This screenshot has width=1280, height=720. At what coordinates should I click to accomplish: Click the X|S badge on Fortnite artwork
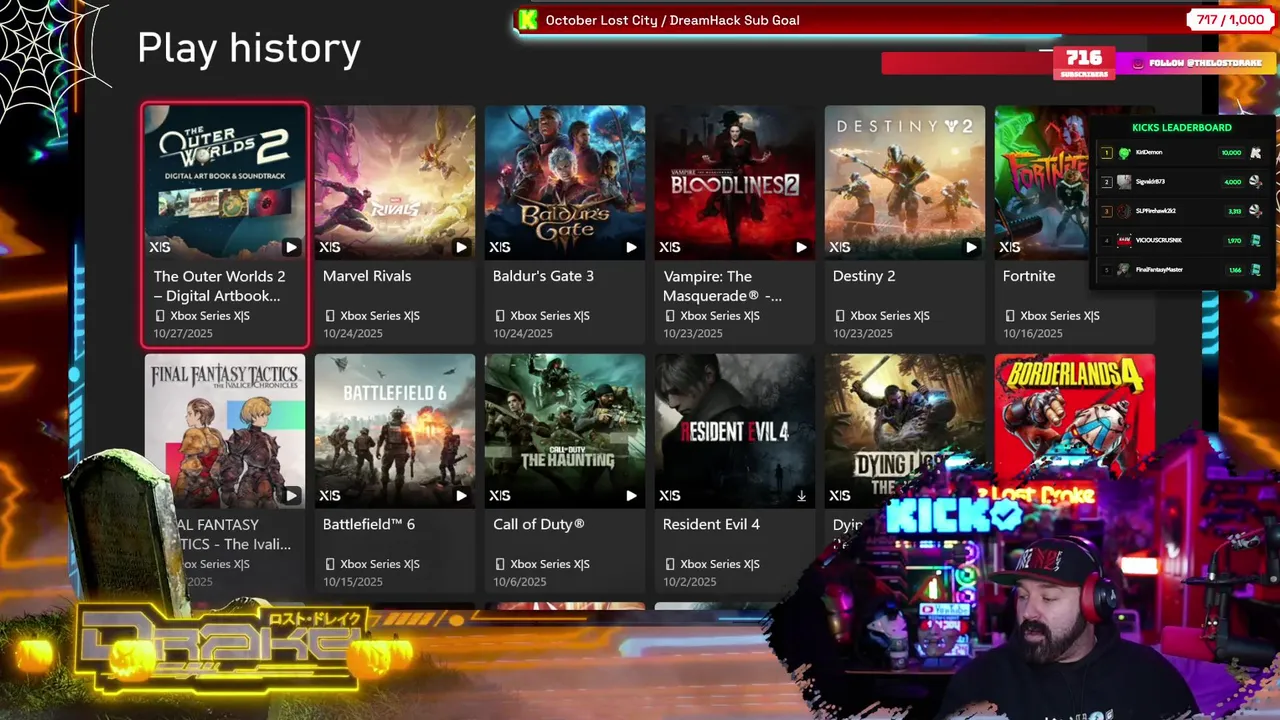(1010, 247)
